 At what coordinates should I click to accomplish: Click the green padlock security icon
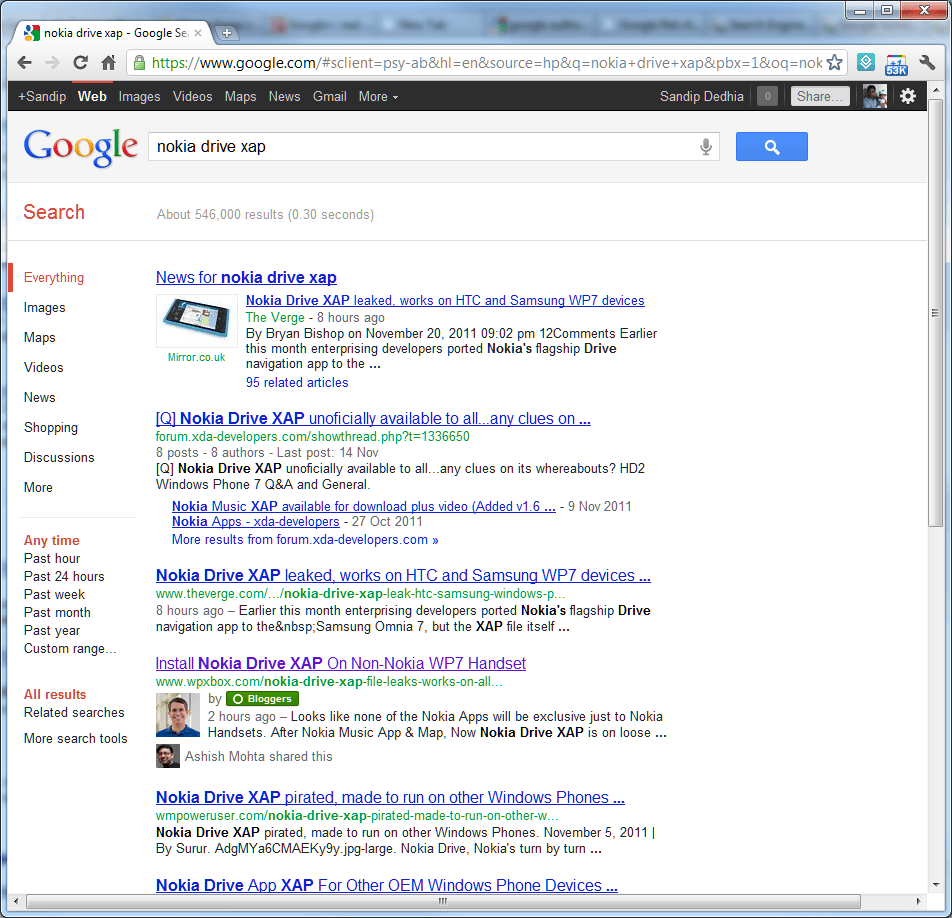click(140, 63)
